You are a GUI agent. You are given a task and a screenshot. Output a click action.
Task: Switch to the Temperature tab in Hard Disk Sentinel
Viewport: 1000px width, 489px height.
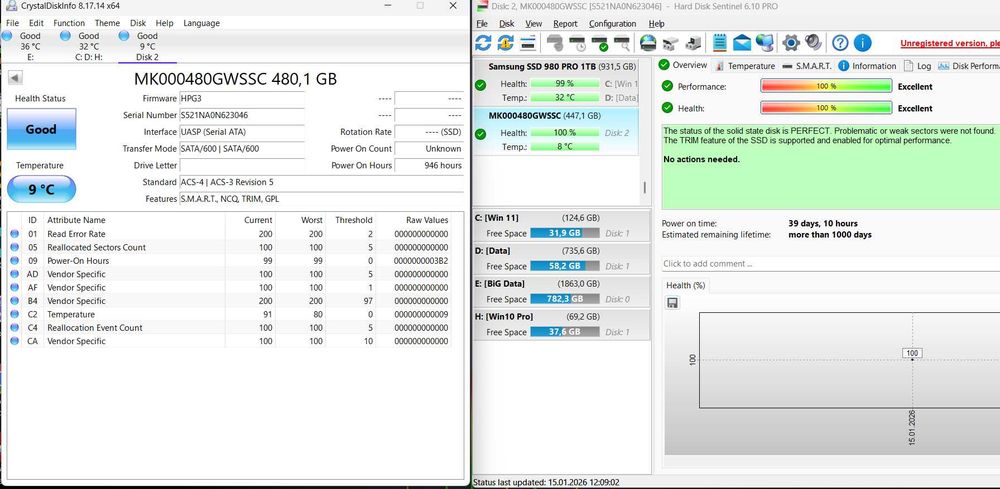point(745,66)
